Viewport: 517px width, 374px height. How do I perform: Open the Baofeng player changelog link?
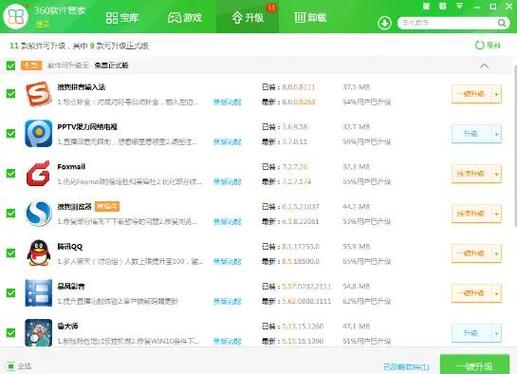[227, 301]
